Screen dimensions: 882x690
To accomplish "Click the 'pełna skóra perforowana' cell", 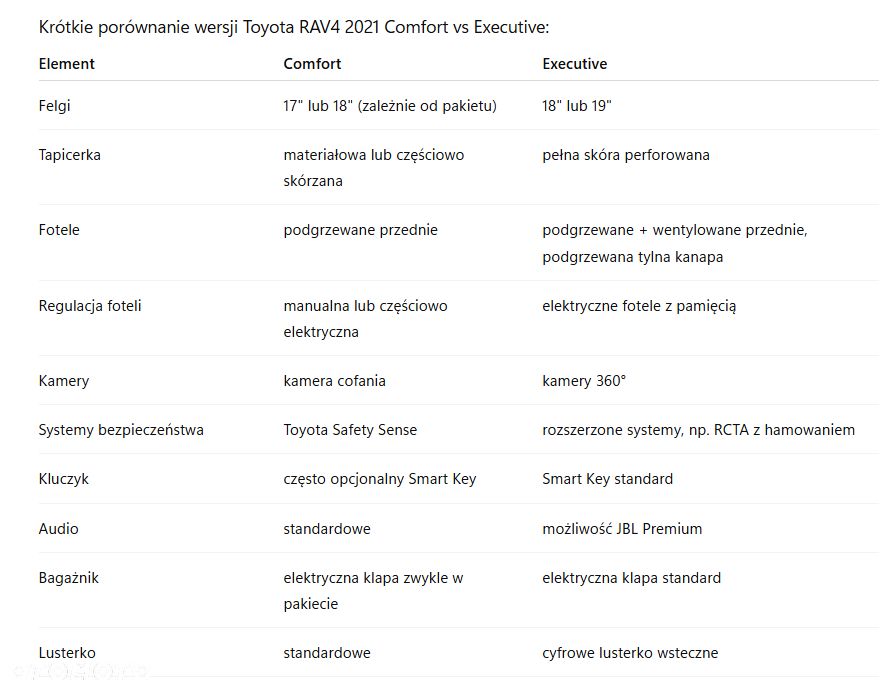I will tap(626, 155).
